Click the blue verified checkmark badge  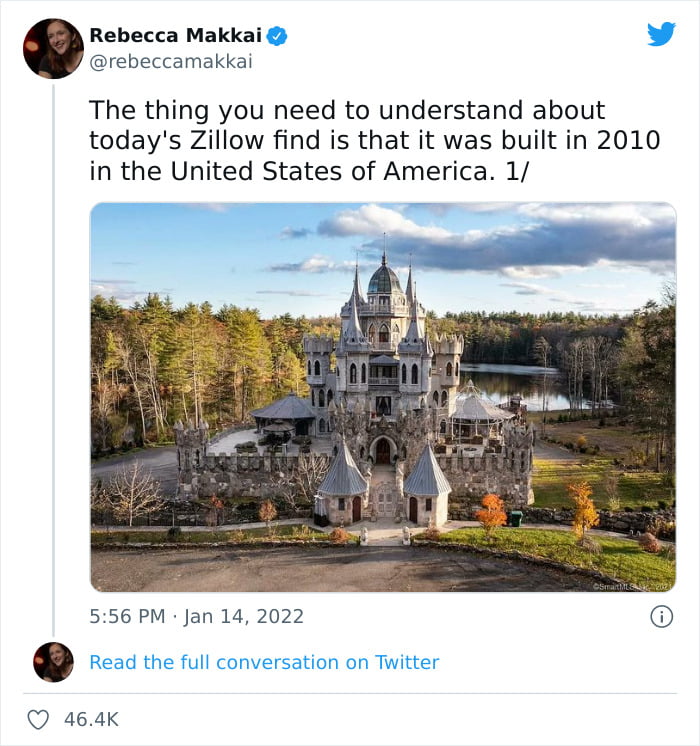coord(276,36)
